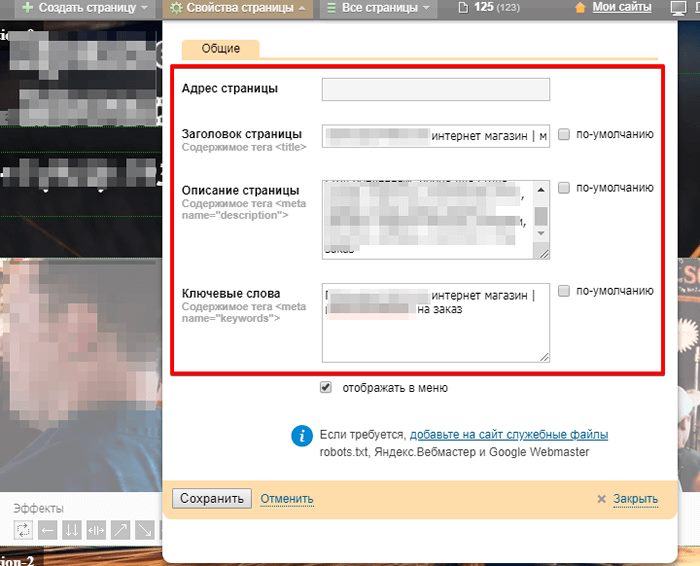Click the blue info icon

tap(302, 435)
